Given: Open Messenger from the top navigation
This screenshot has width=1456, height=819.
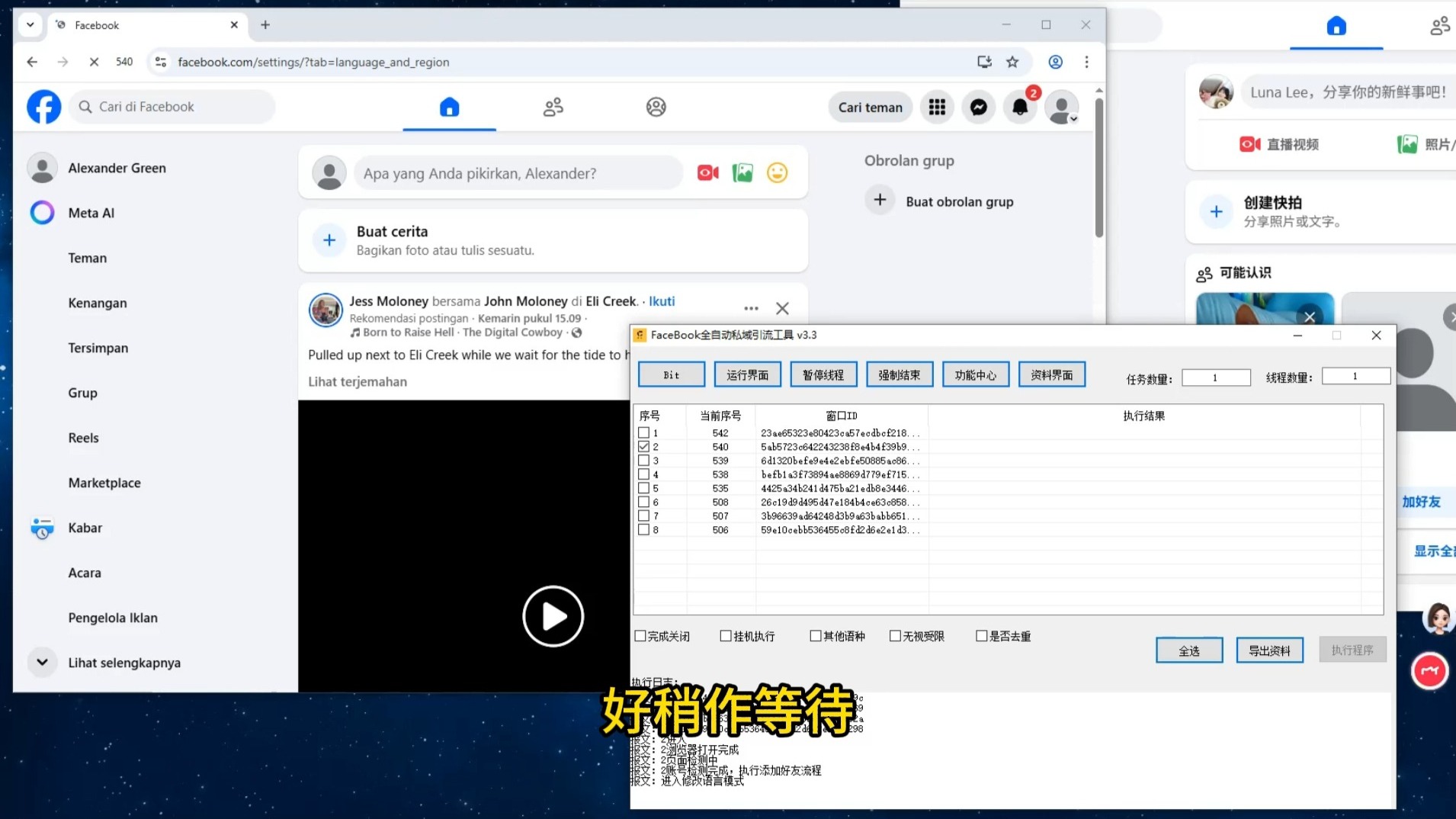Looking at the screenshot, I should (977, 107).
